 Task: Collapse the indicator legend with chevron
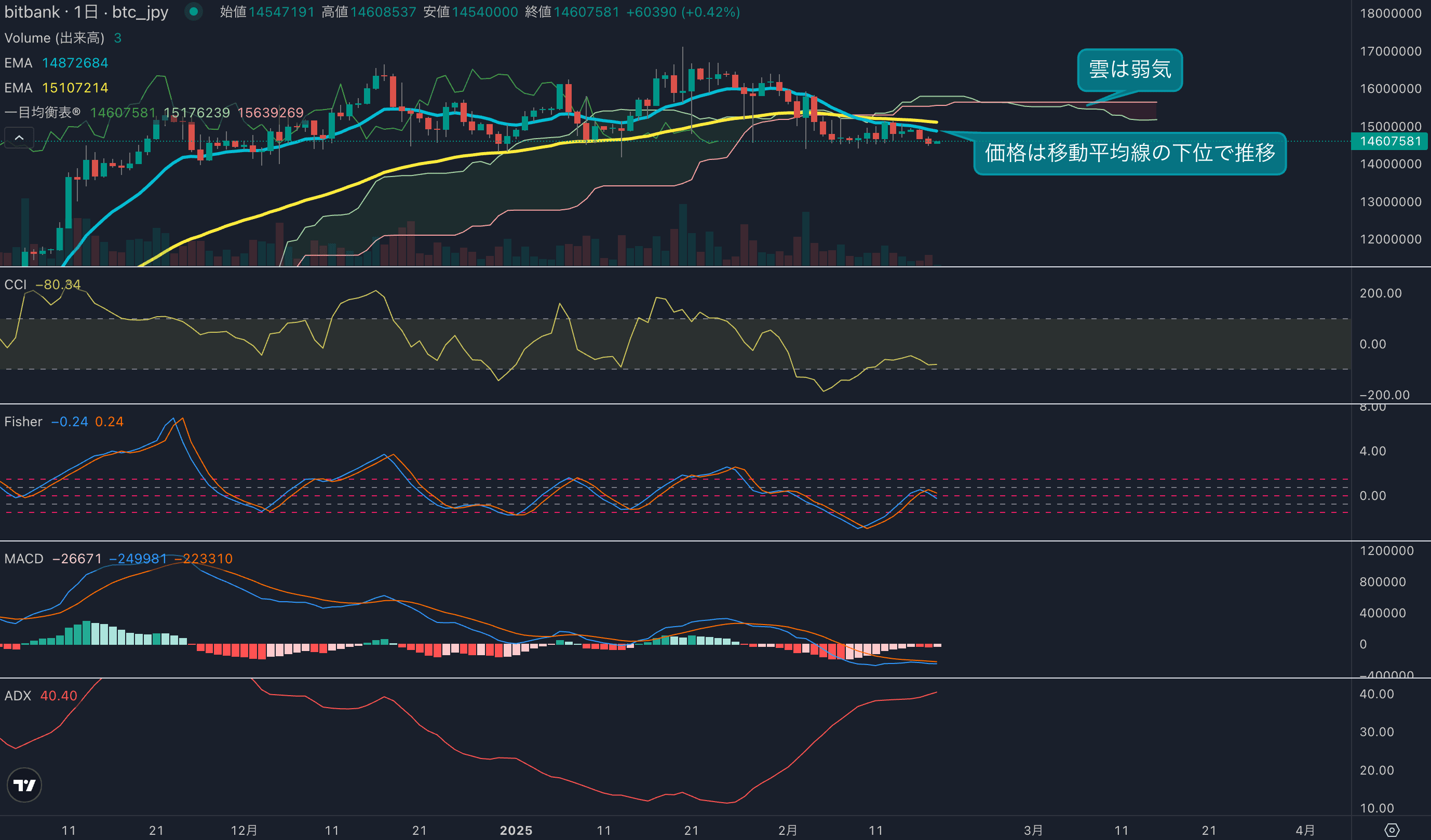point(19,138)
